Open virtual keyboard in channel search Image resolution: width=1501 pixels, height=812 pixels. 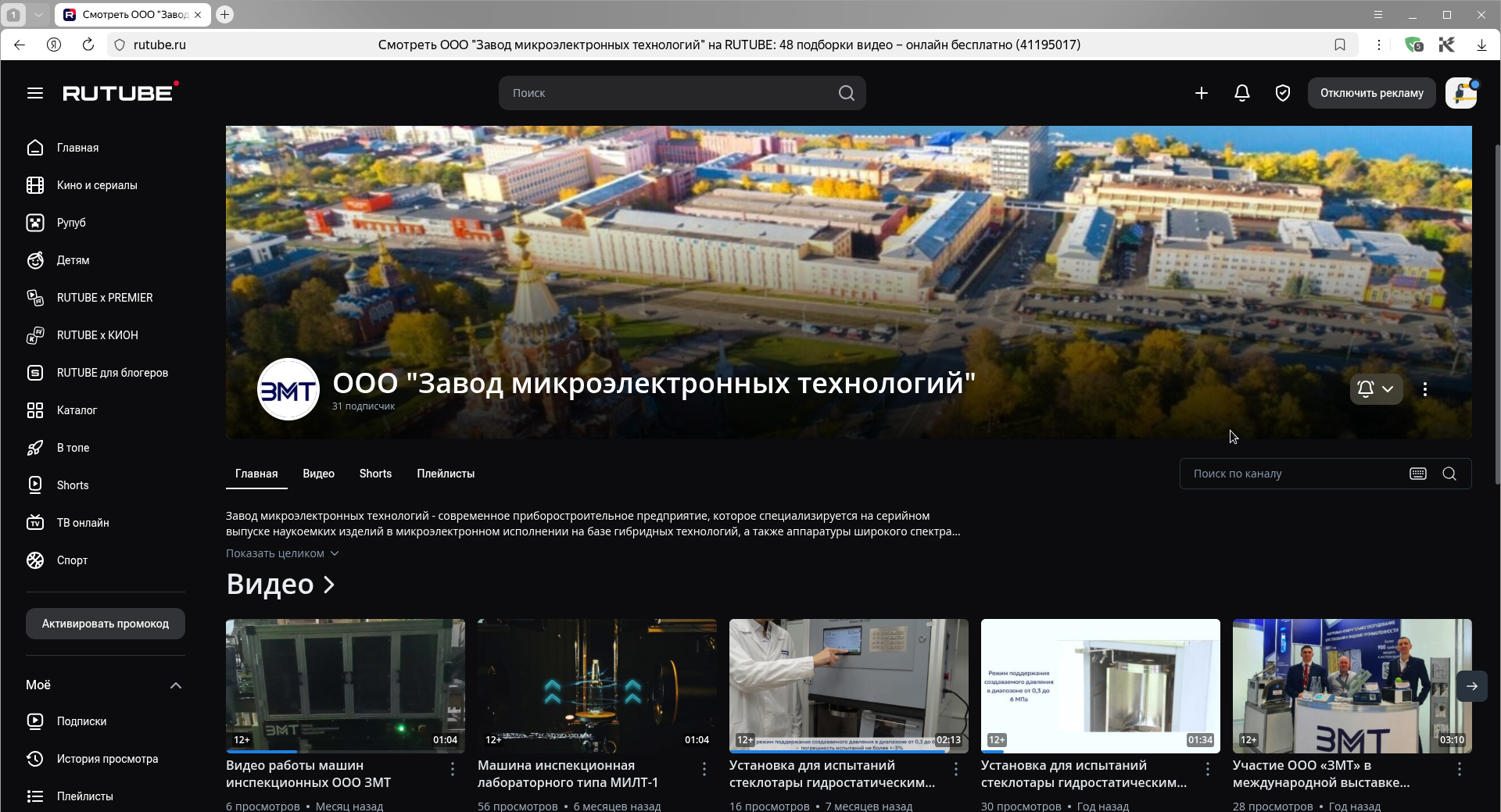[x=1418, y=474]
